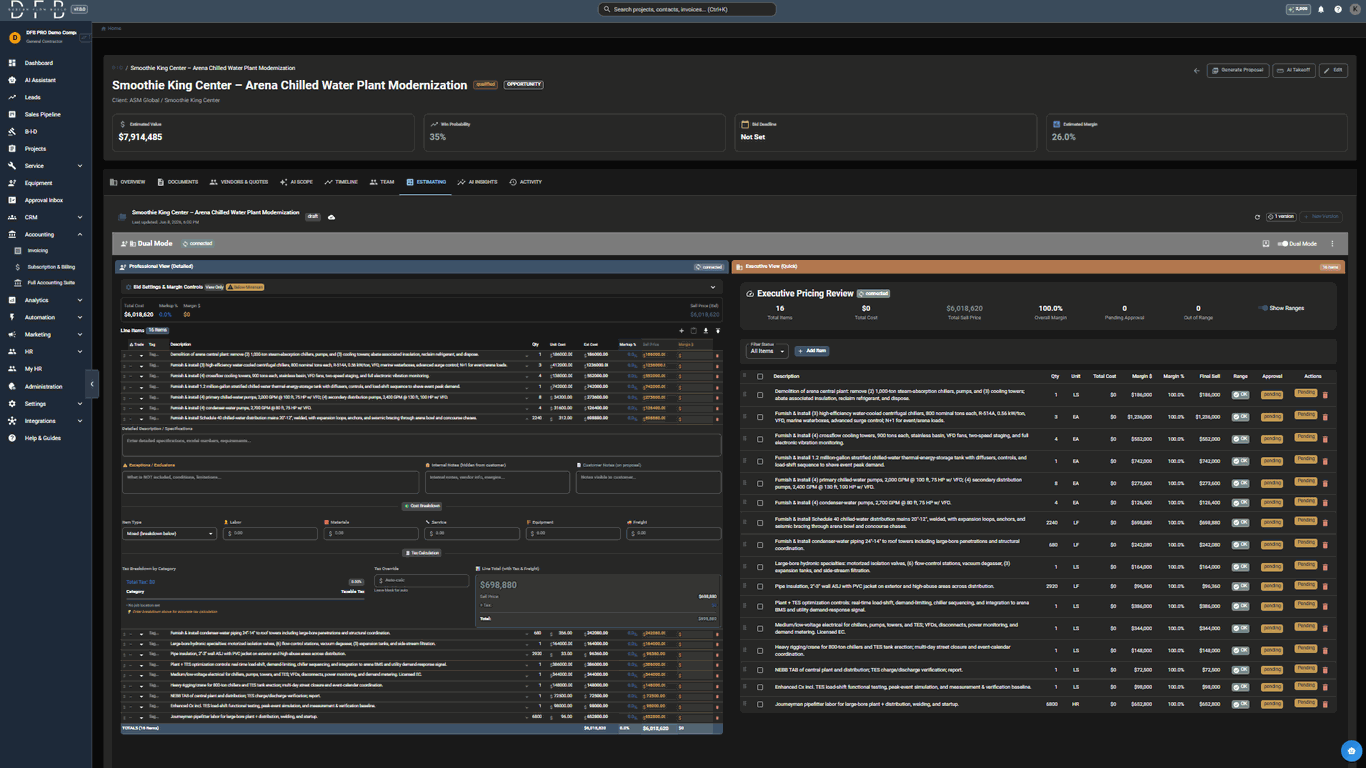
Task: Click the Cost Breakdown button
Action: click(x=421, y=506)
